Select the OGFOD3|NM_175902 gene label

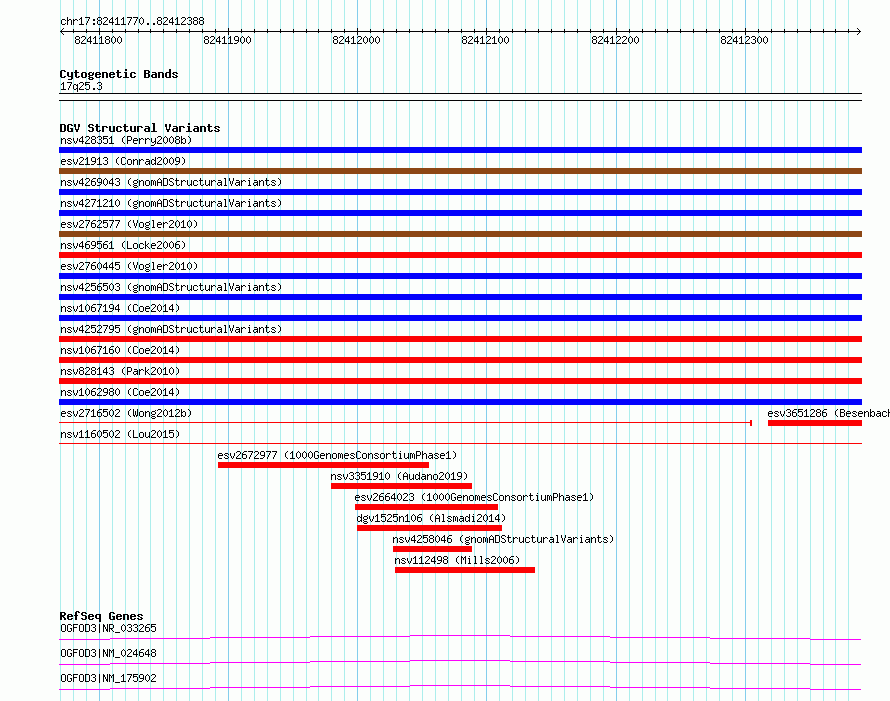click(108, 678)
